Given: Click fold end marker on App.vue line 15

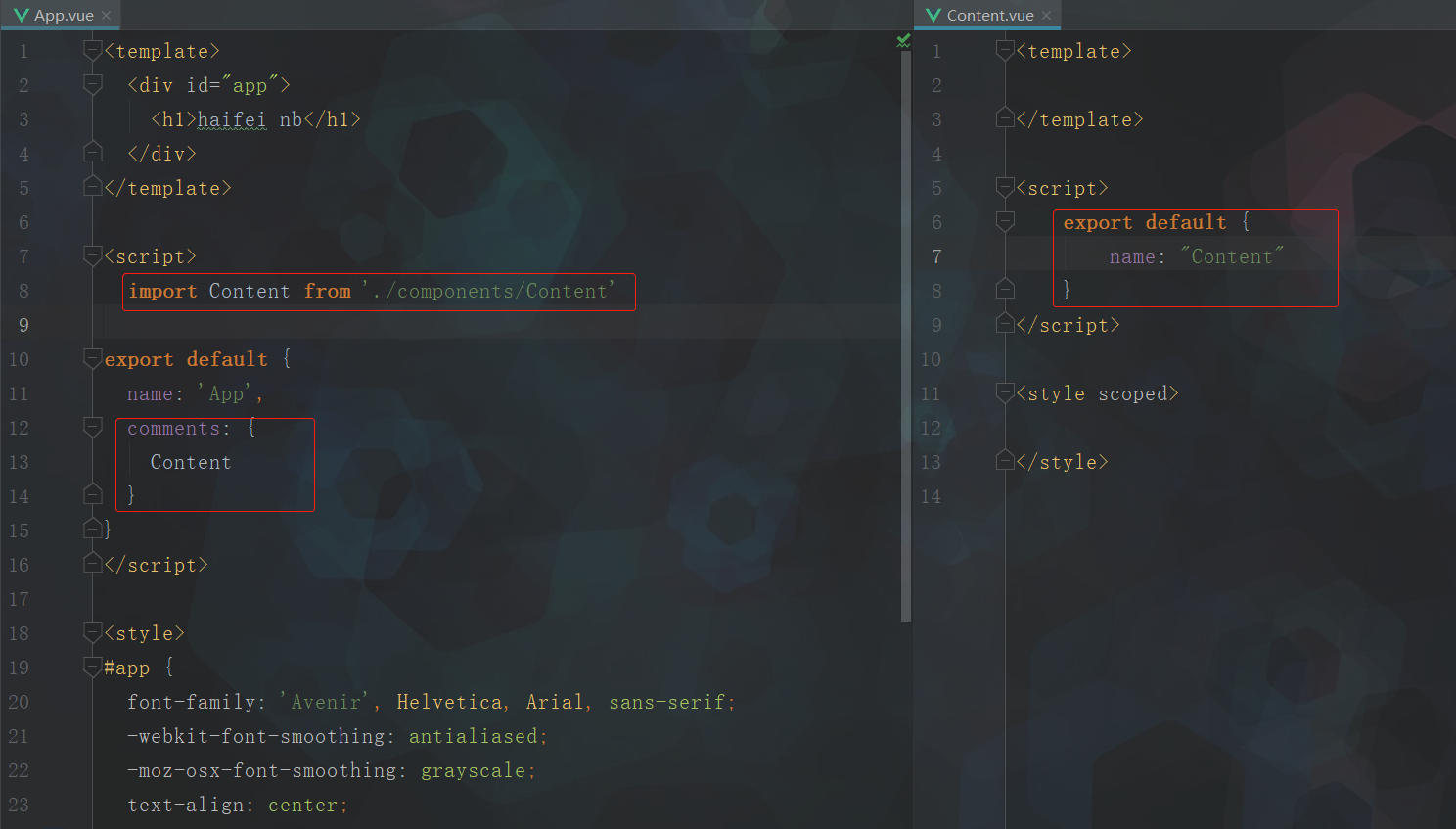Looking at the screenshot, I should 93,529.
